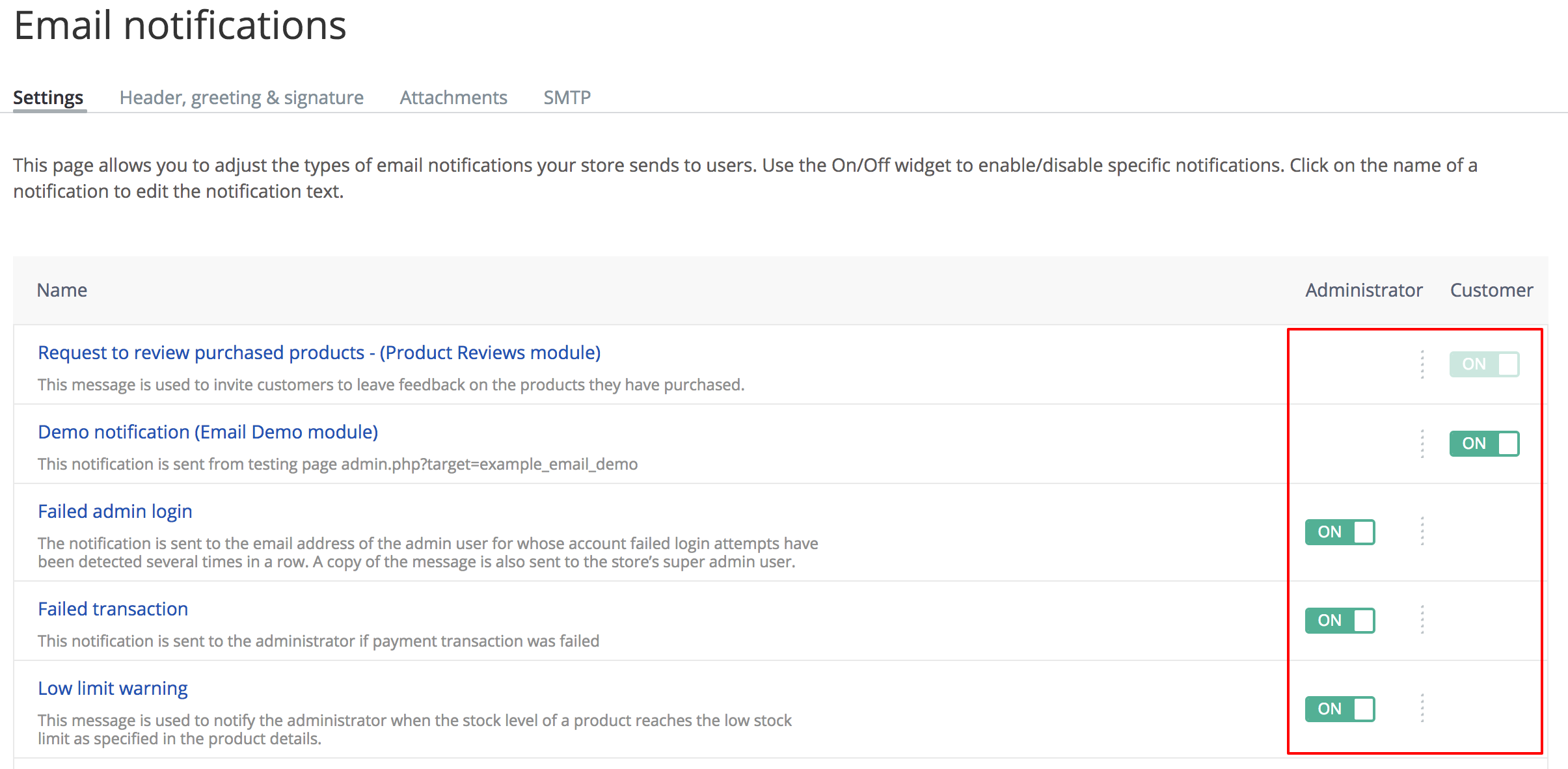The height and width of the screenshot is (769, 1568).
Task: Open the Attachments tab
Action: coord(453,97)
